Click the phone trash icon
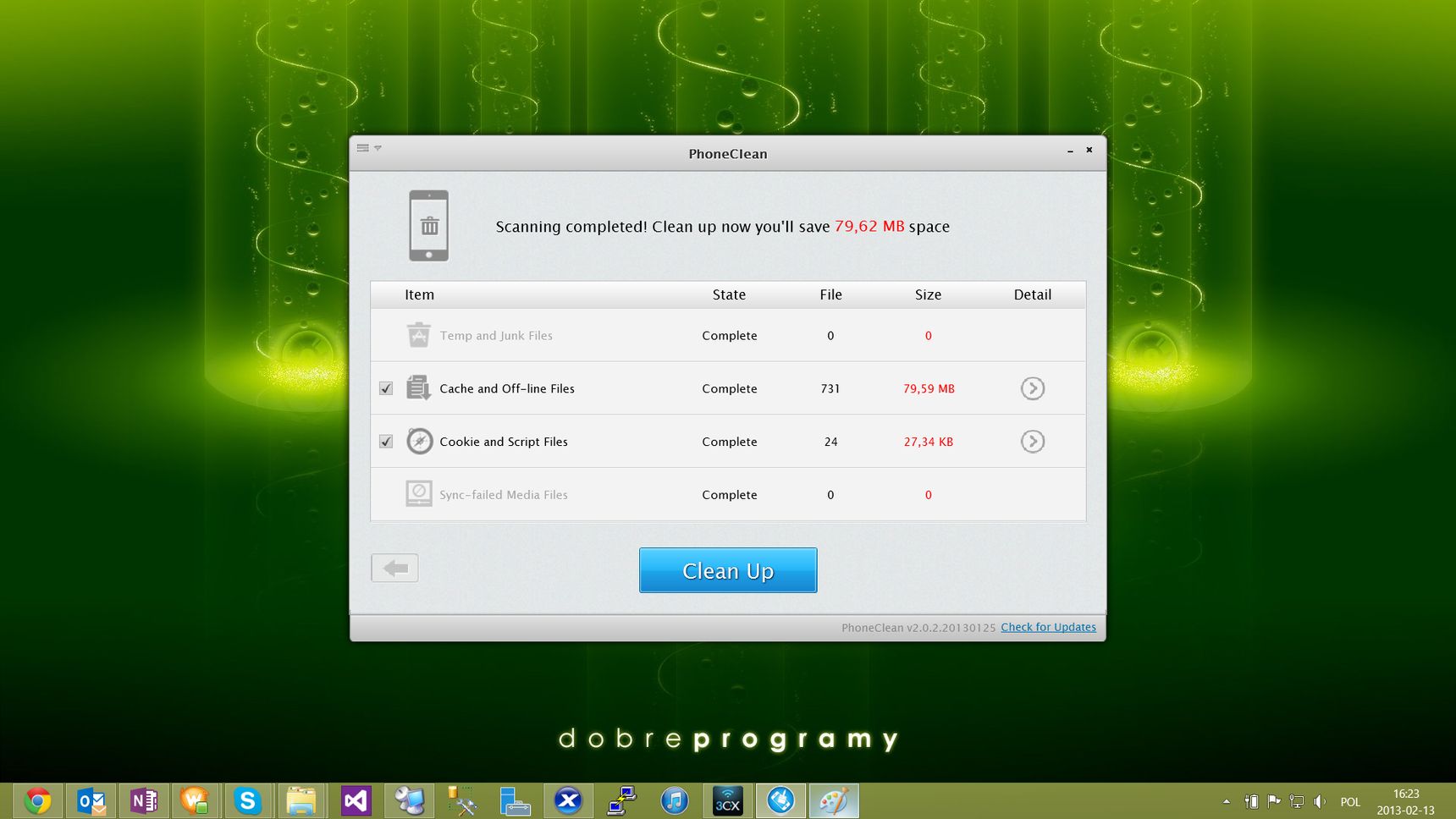This screenshot has width=1456, height=819. click(x=429, y=226)
